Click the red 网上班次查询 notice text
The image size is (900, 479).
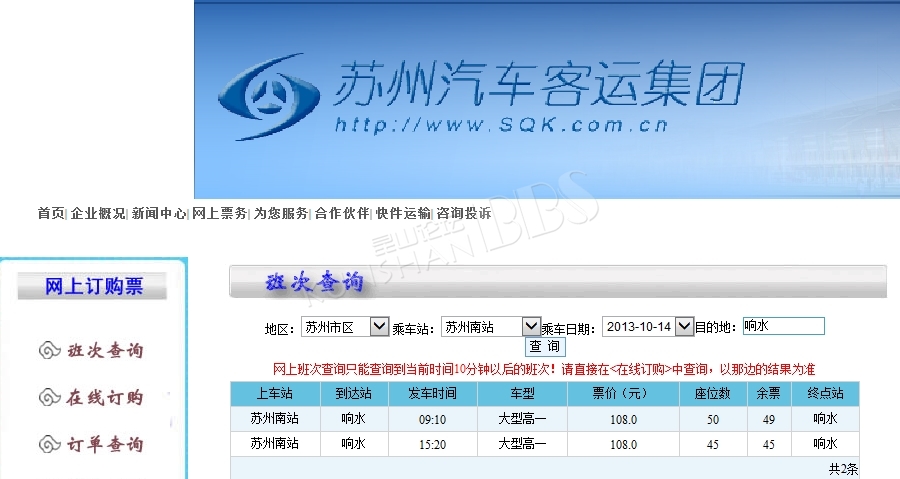point(544,369)
